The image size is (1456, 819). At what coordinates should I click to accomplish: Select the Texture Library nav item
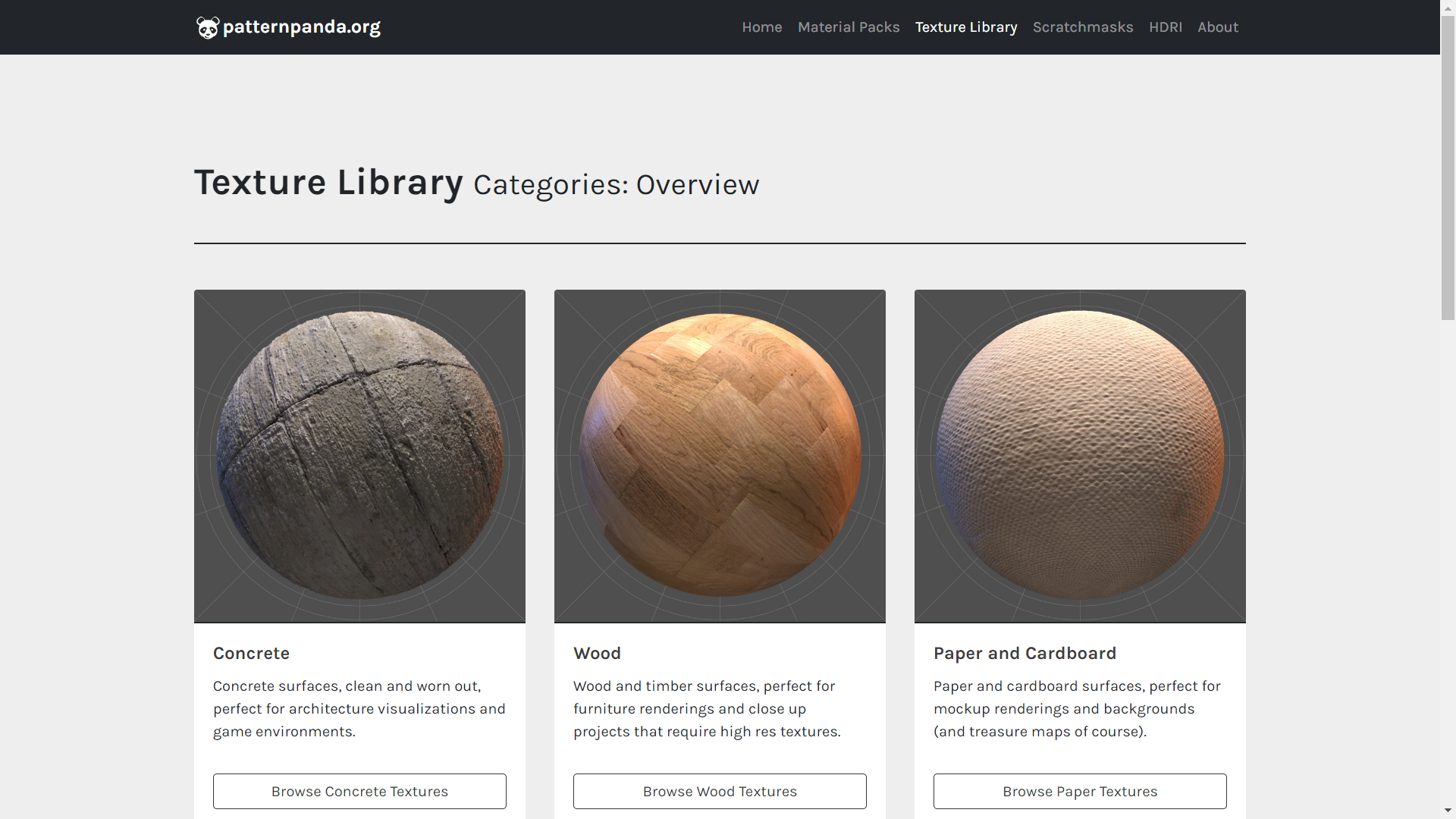(x=966, y=27)
